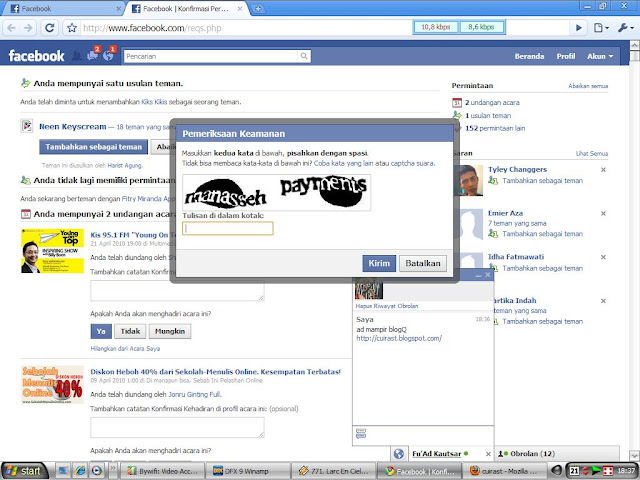Click Hilangkan dari Acara Saya link
The width and height of the screenshot is (640, 480).
coord(125,349)
